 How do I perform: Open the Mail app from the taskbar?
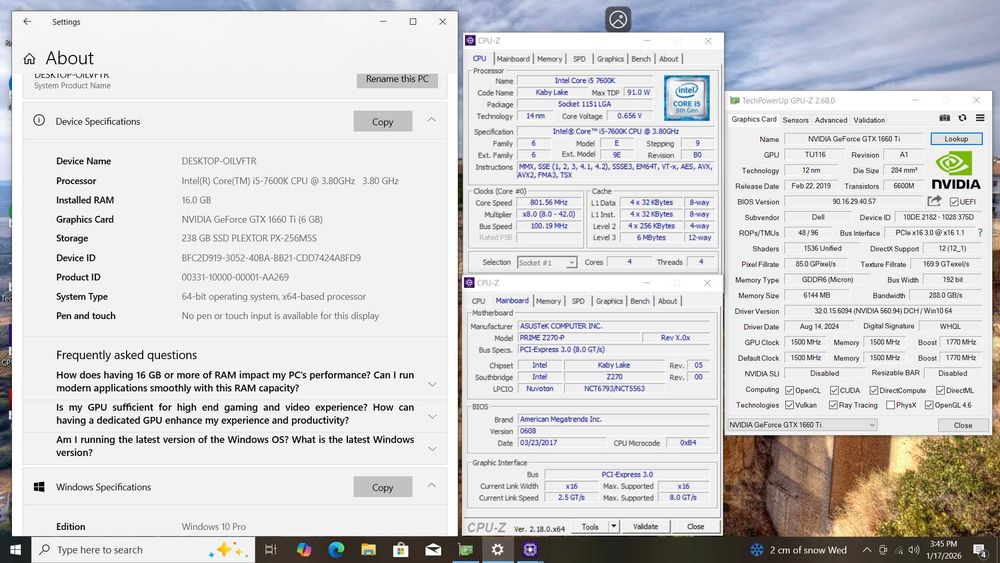click(x=433, y=550)
